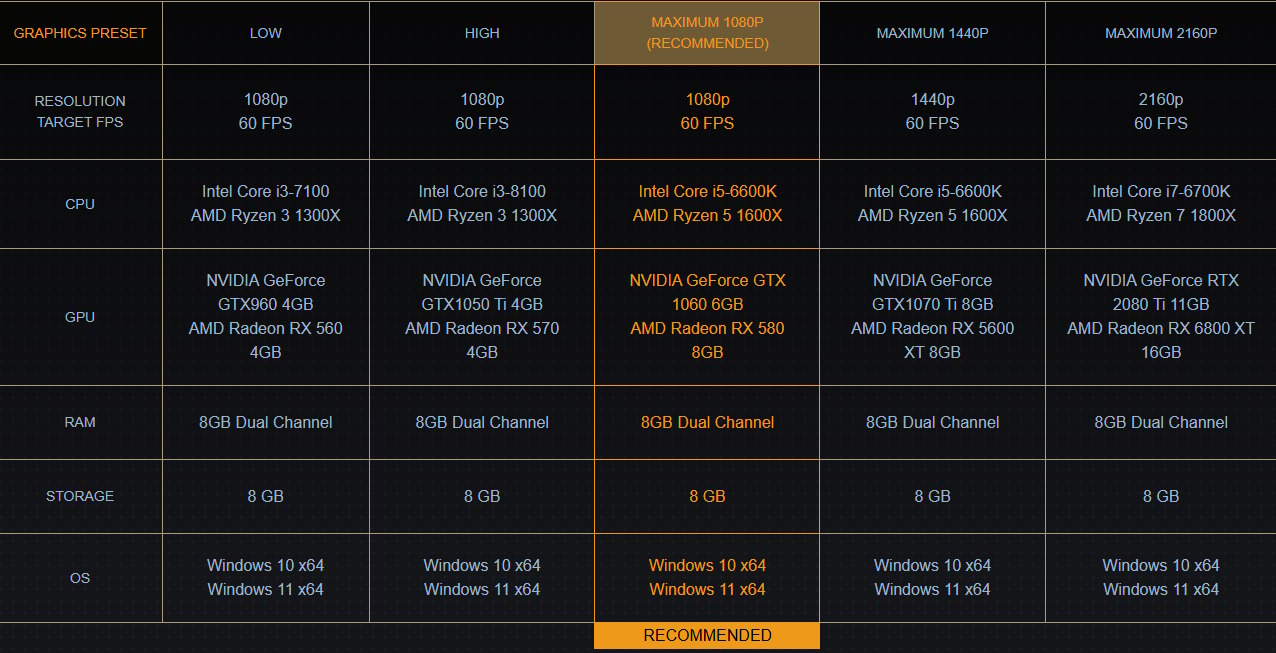The image size is (1276, 653).
Task: Select the MAXIMUM 1080P (RECOMMENDED) header
Action: pyautogui.click(x=707, y=33)
